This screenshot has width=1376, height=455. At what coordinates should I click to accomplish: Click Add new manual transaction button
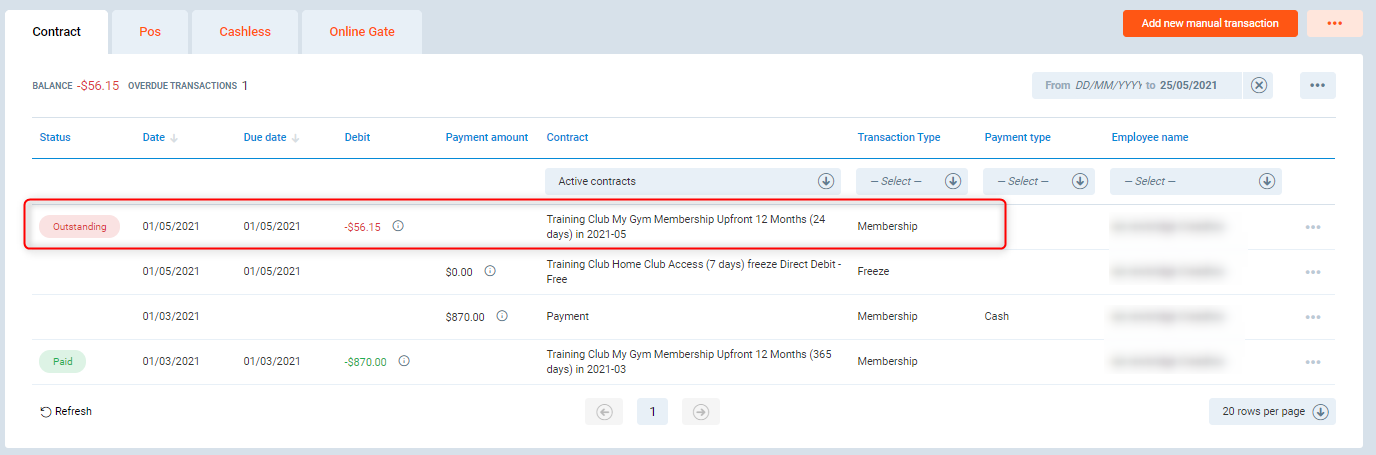tap(1210, 23)
